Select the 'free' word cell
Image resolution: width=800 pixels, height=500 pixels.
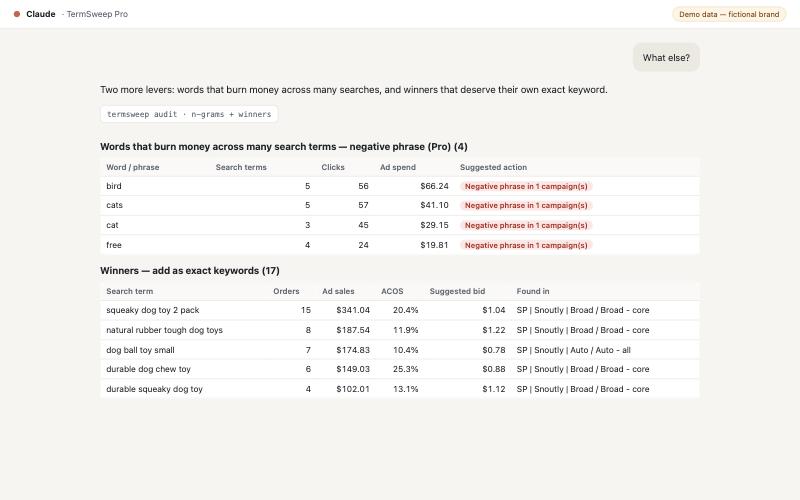tap(114, 245)
